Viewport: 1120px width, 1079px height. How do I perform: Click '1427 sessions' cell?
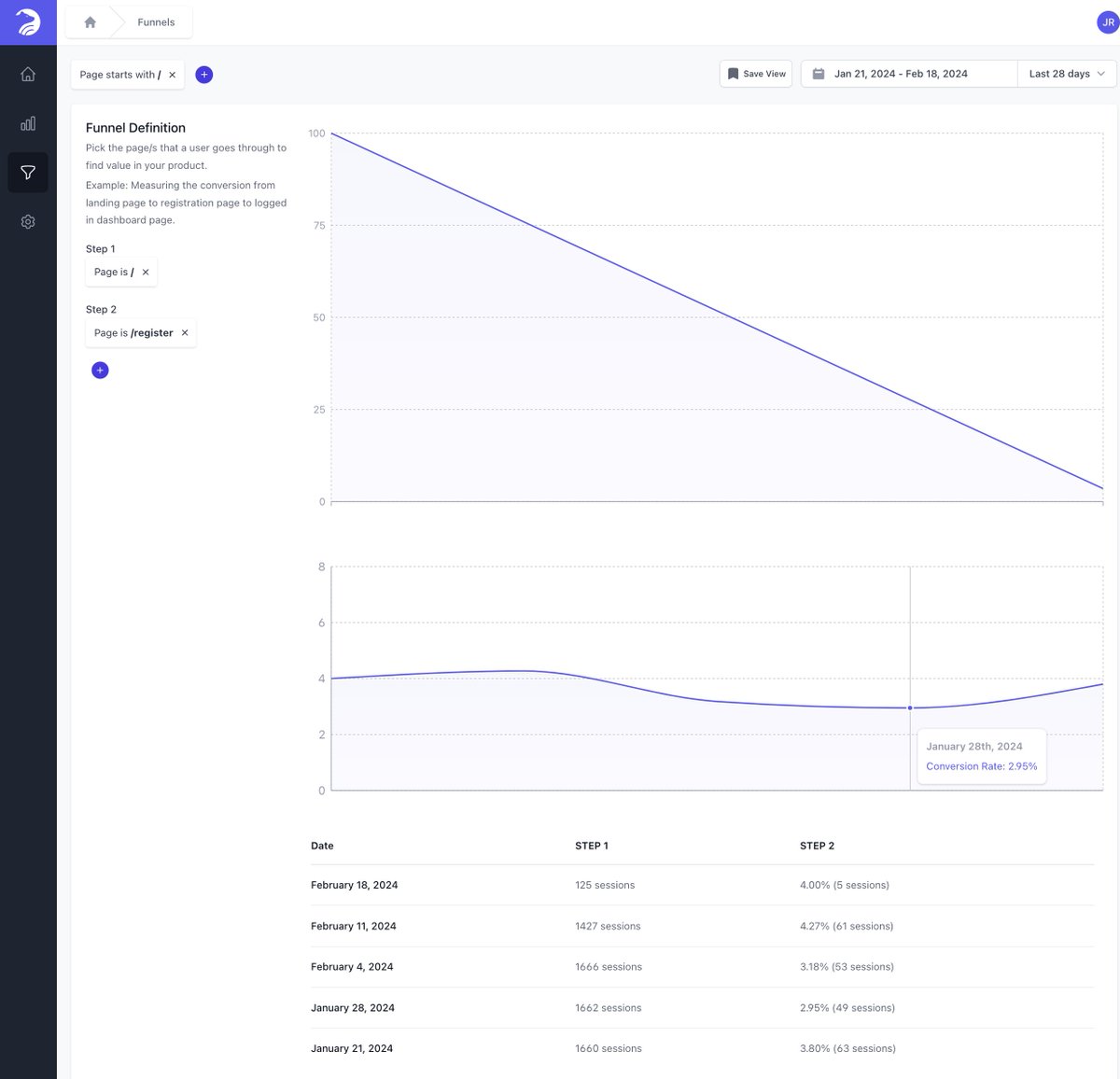(x=608, y=926)
